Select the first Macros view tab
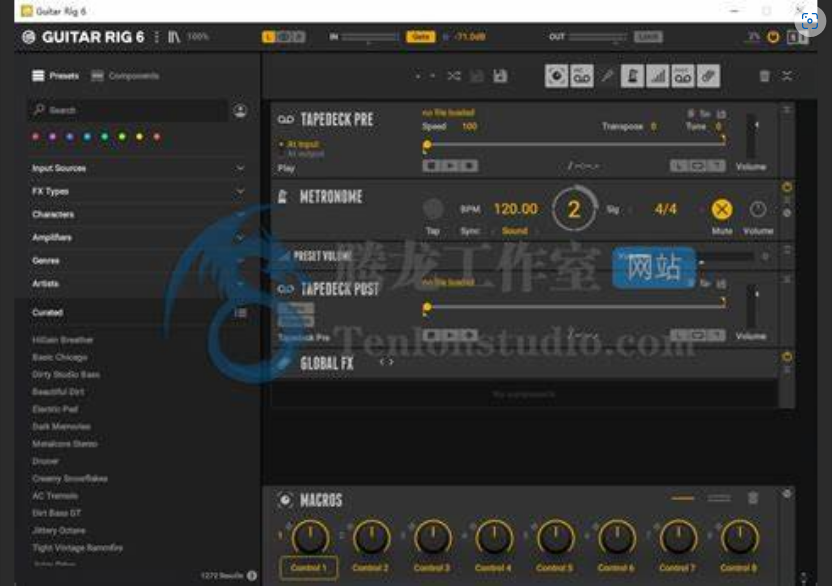 click(682, 498)
